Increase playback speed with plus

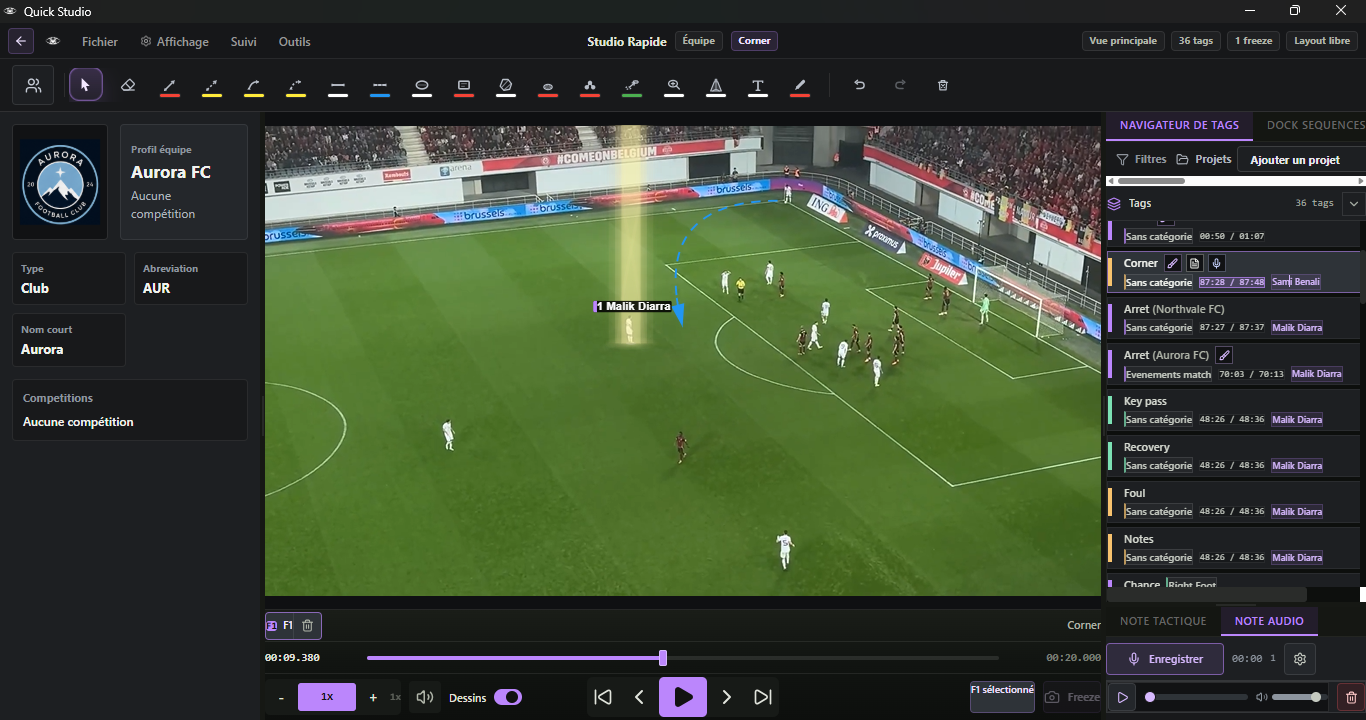[373, 697]
